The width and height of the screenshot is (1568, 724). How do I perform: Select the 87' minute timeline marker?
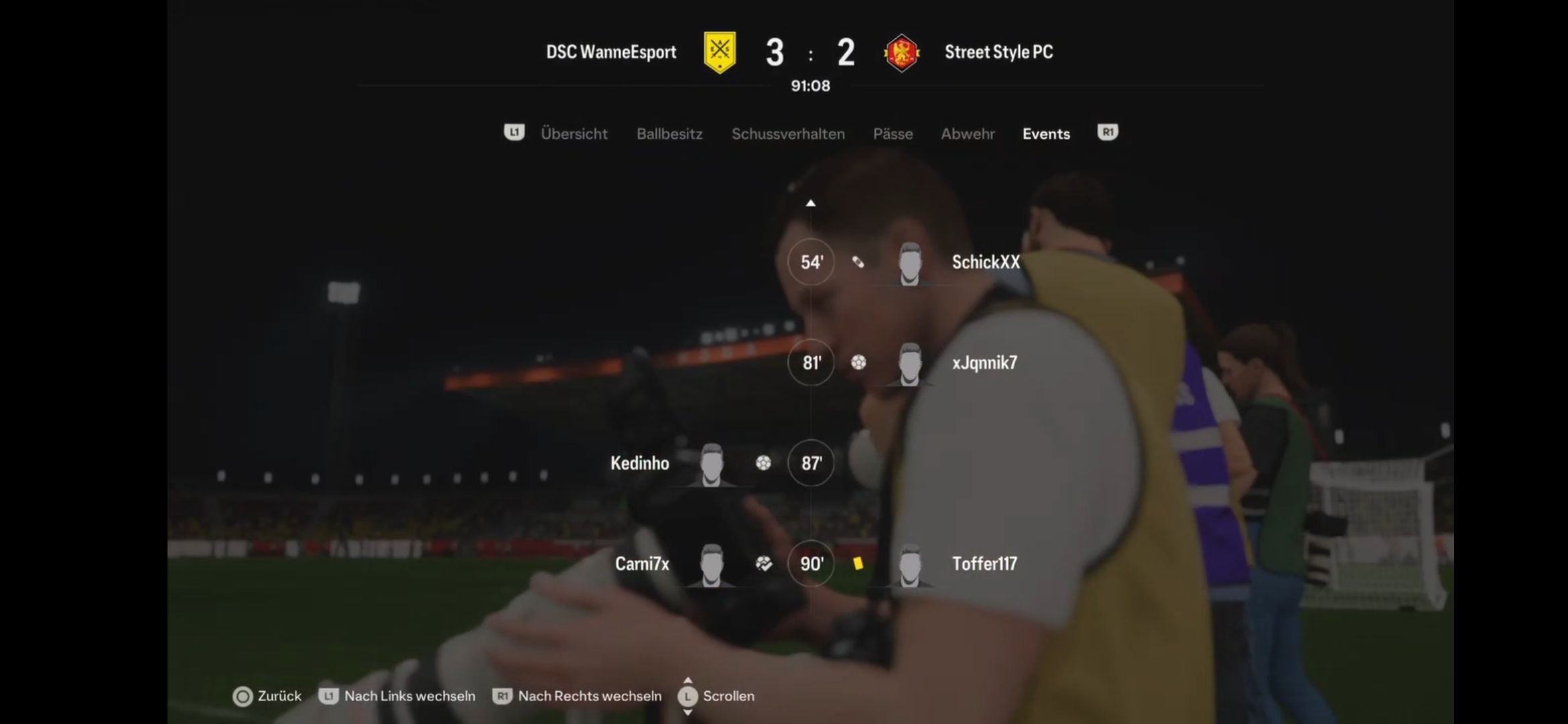click(x=811, y=463)
